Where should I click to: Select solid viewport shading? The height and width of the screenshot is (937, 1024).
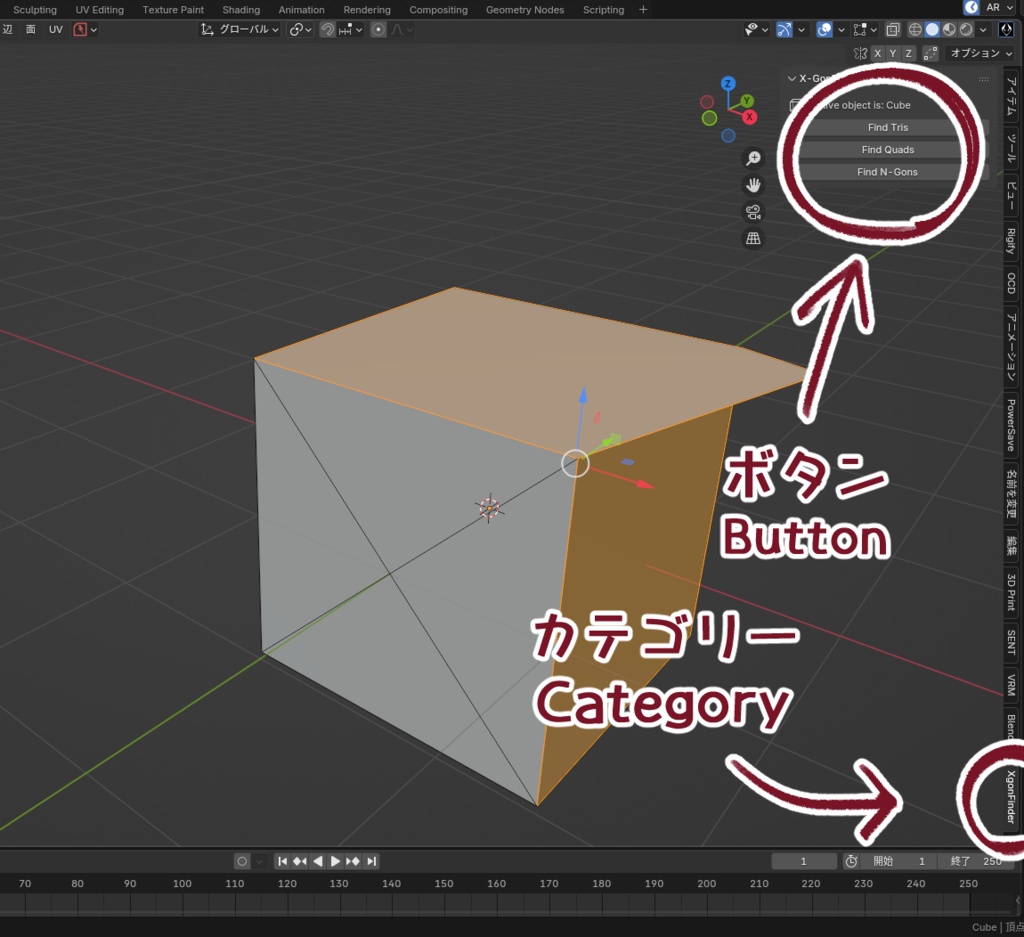tap(932, 29)
